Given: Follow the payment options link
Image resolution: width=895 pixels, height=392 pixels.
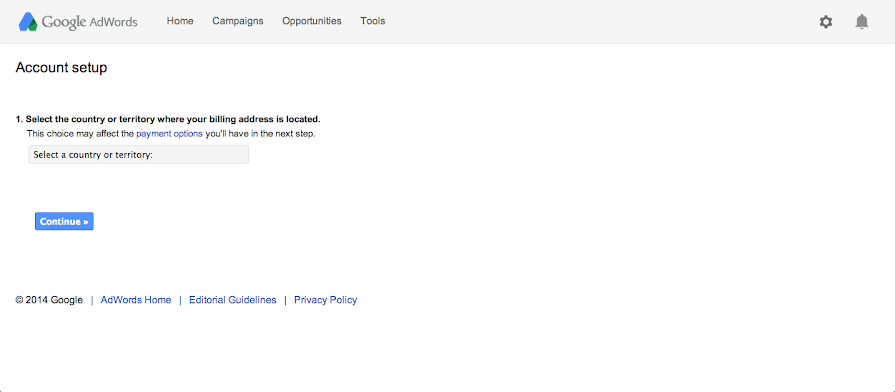Looking at the screenshot, I should 169,134.
